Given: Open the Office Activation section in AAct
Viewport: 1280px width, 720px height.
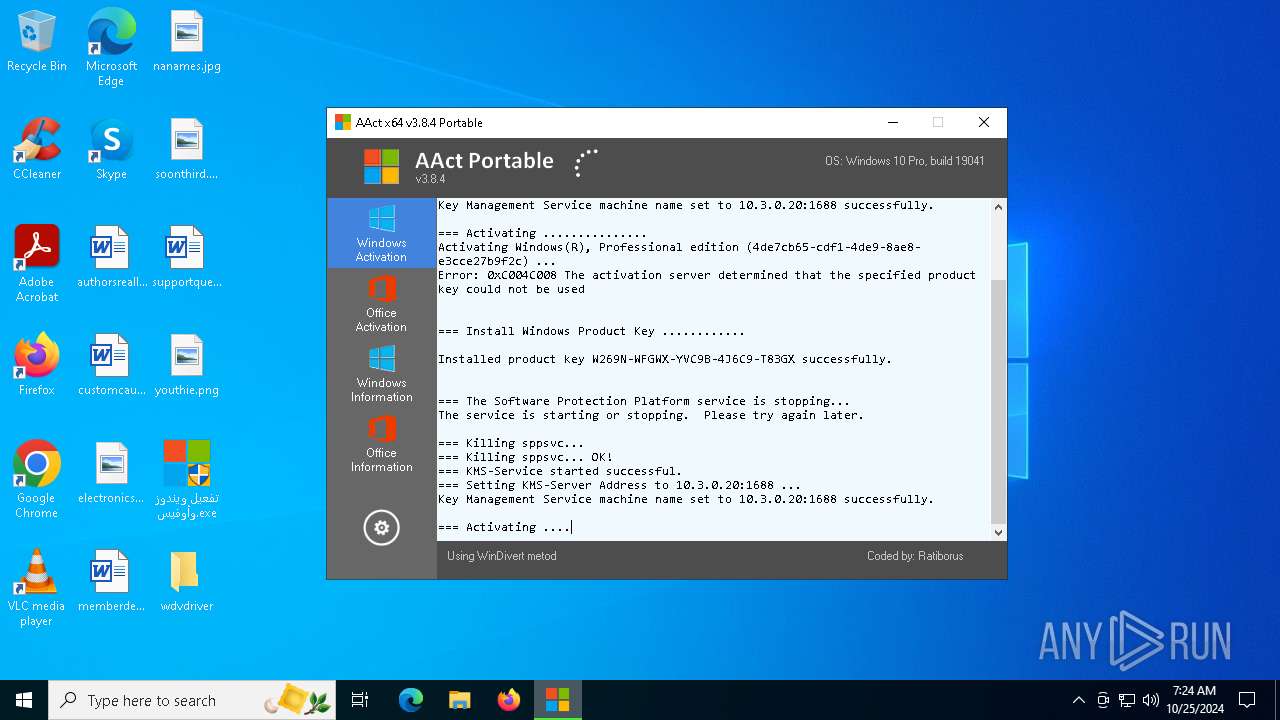Looking at the screenshot, I should [381, 303].
